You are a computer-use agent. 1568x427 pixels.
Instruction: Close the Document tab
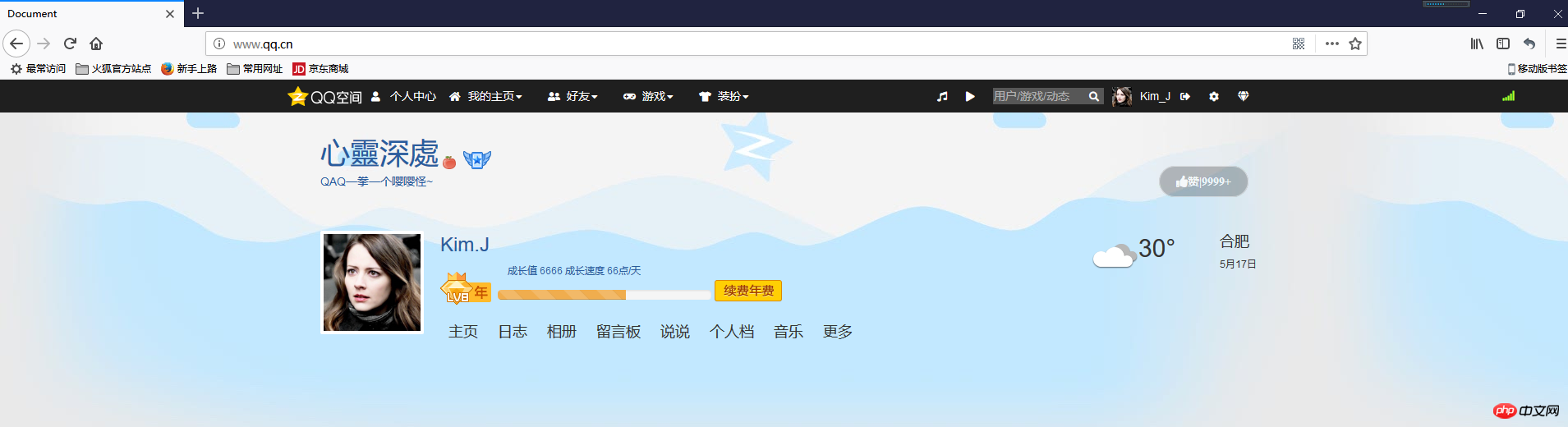170,14
